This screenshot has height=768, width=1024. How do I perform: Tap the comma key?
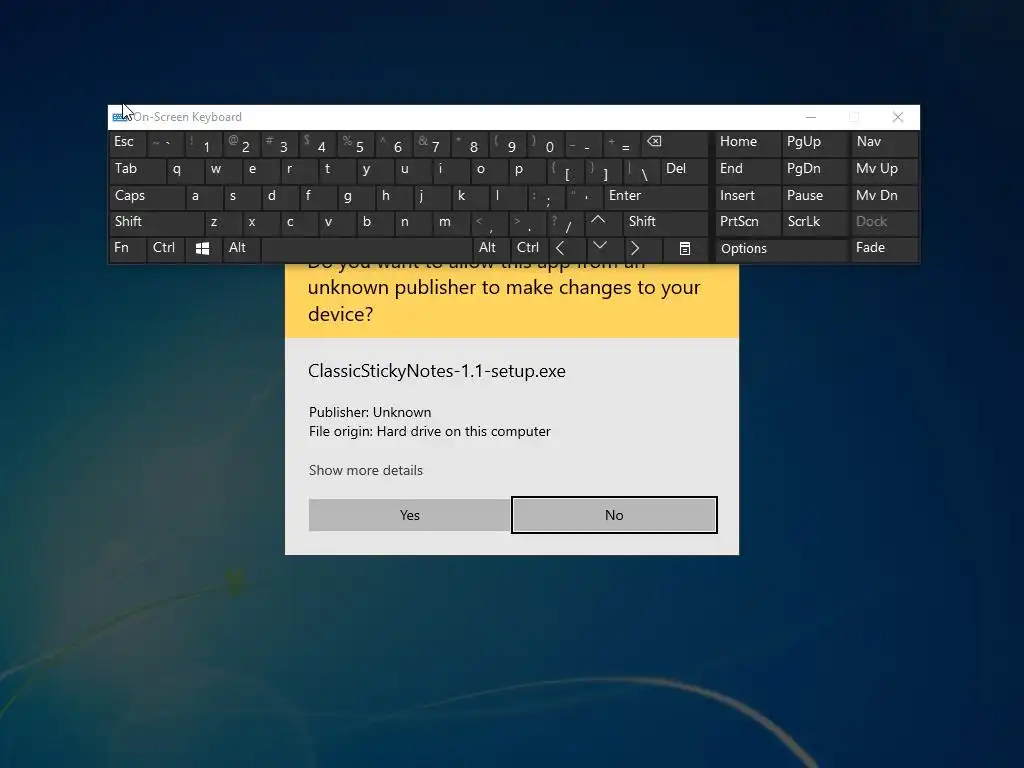pos(490,223)
